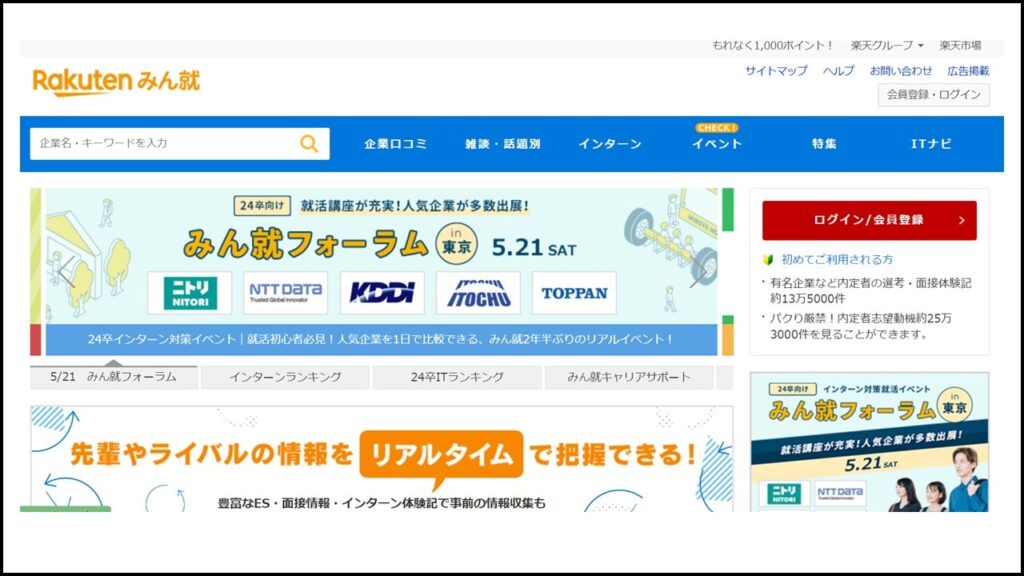This screenshot has height=576, width=1024.
Task: Switch to the みん就キャリアサポート tab
Action: [629, 377]
